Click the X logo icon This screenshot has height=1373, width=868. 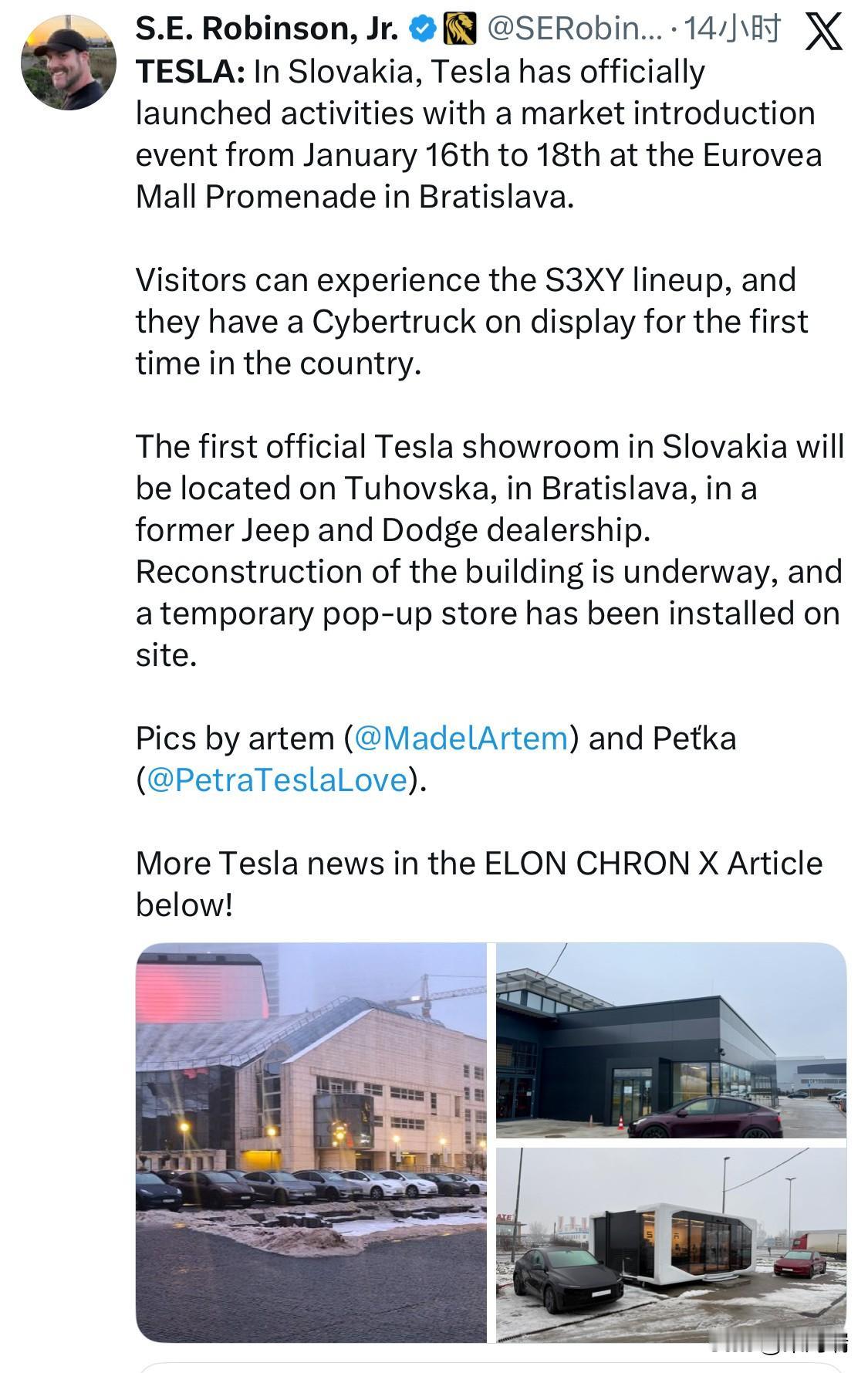(822, 32)
